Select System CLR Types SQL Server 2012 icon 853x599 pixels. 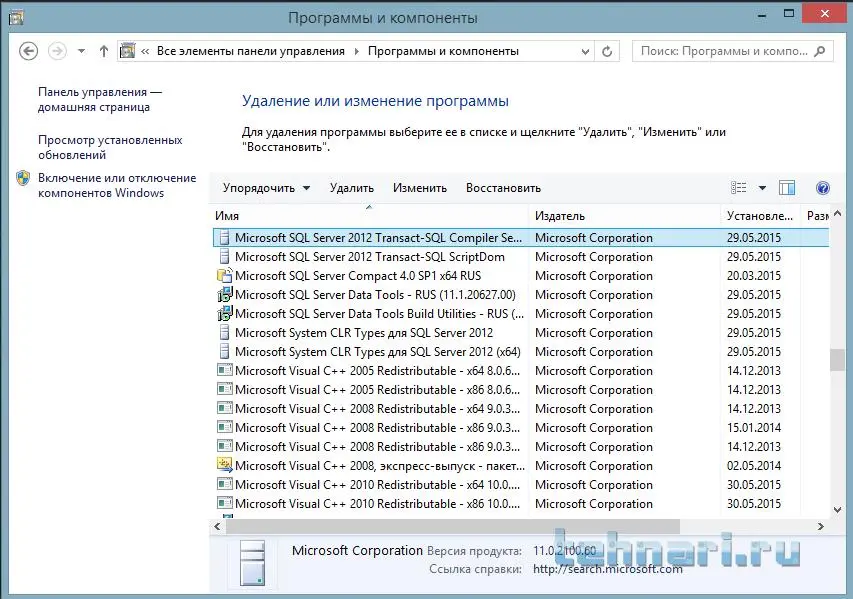coord(224,332)
